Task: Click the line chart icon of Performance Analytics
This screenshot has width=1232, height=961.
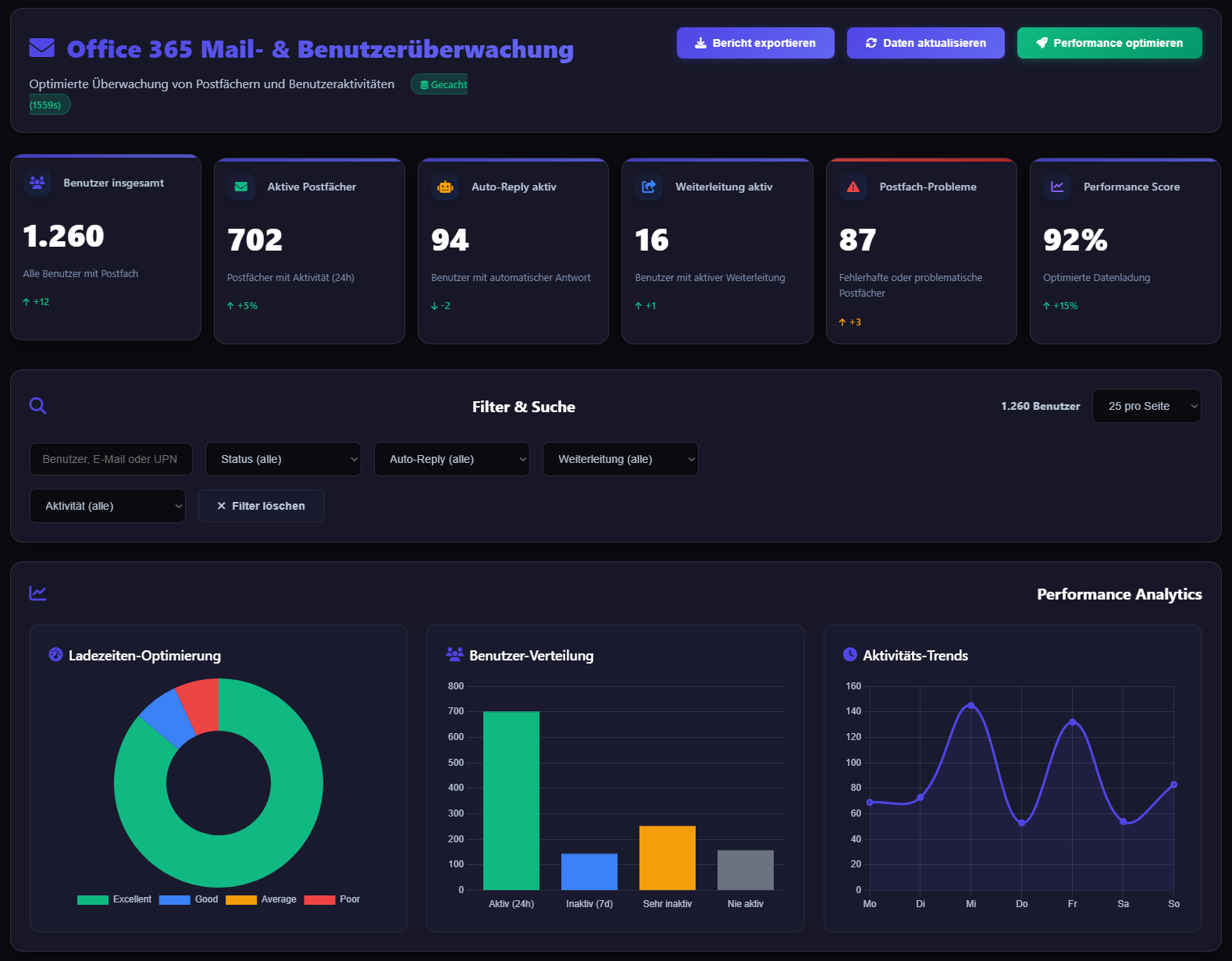Action: coord(37,593)
